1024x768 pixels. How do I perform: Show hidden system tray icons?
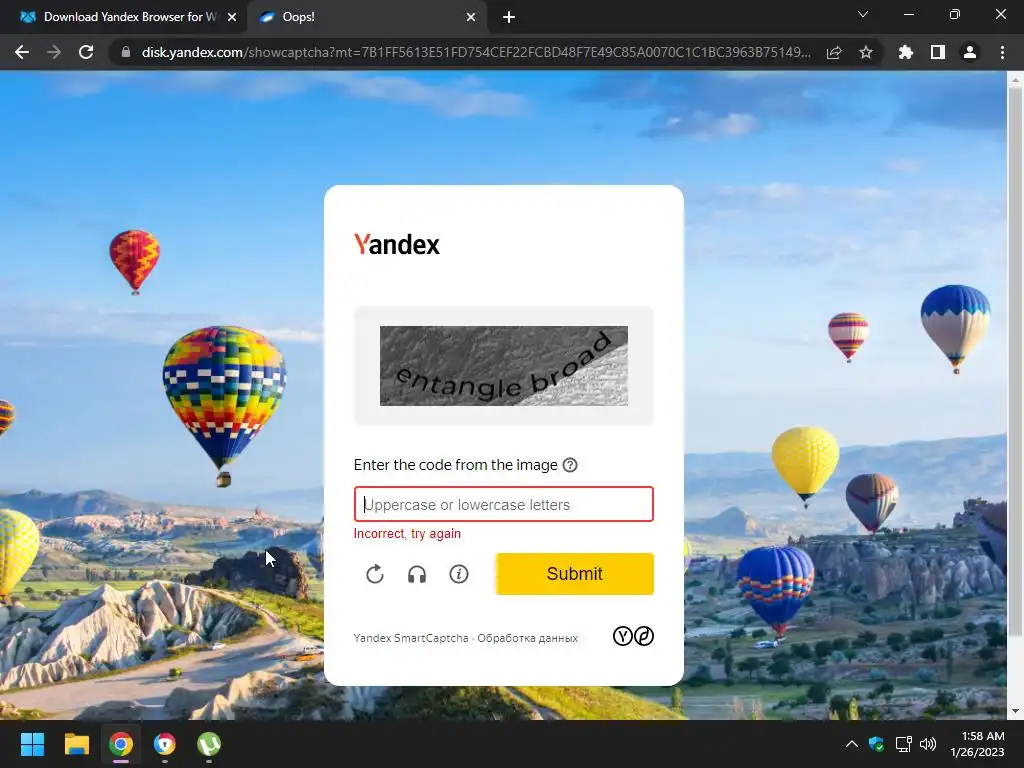tap(852, 744)
